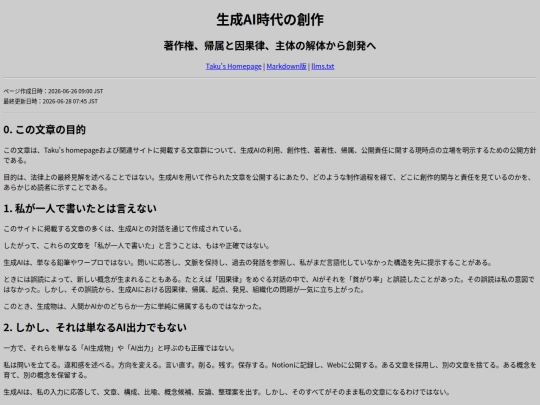The image size is (540, 405).
Task: Click the 最終更新日時 line
Action: (x=51, y=101)
